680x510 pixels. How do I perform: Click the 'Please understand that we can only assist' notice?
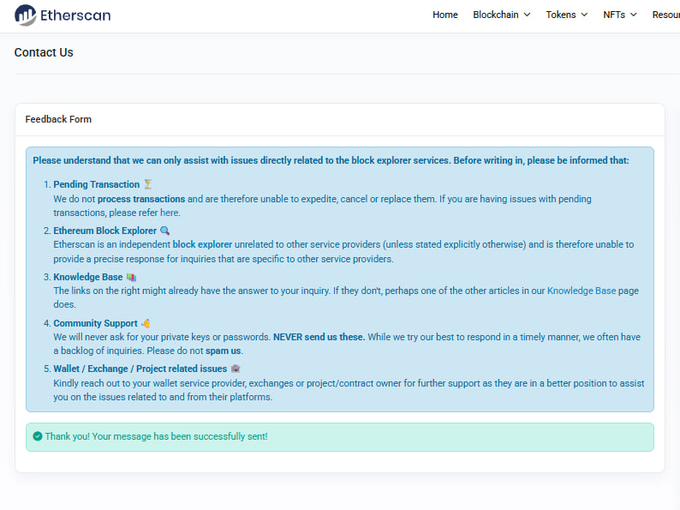tap(331, 160)
